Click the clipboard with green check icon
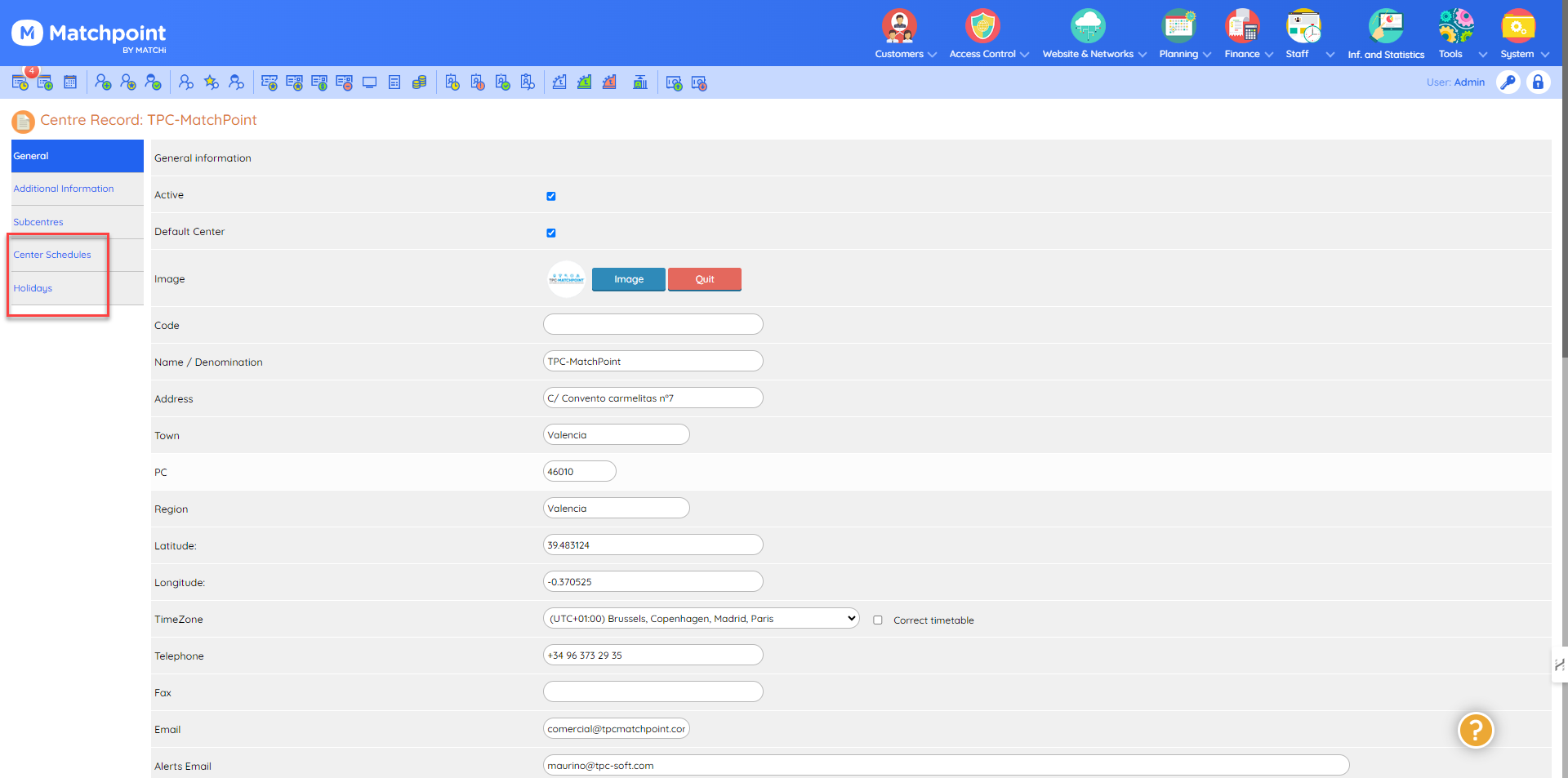Screen dimensions: 1568x778 click(503, 82)
